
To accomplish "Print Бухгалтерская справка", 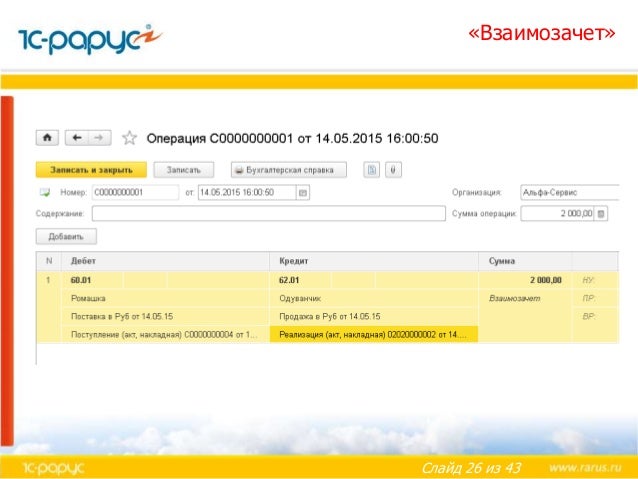I will (x=289, y=170).
